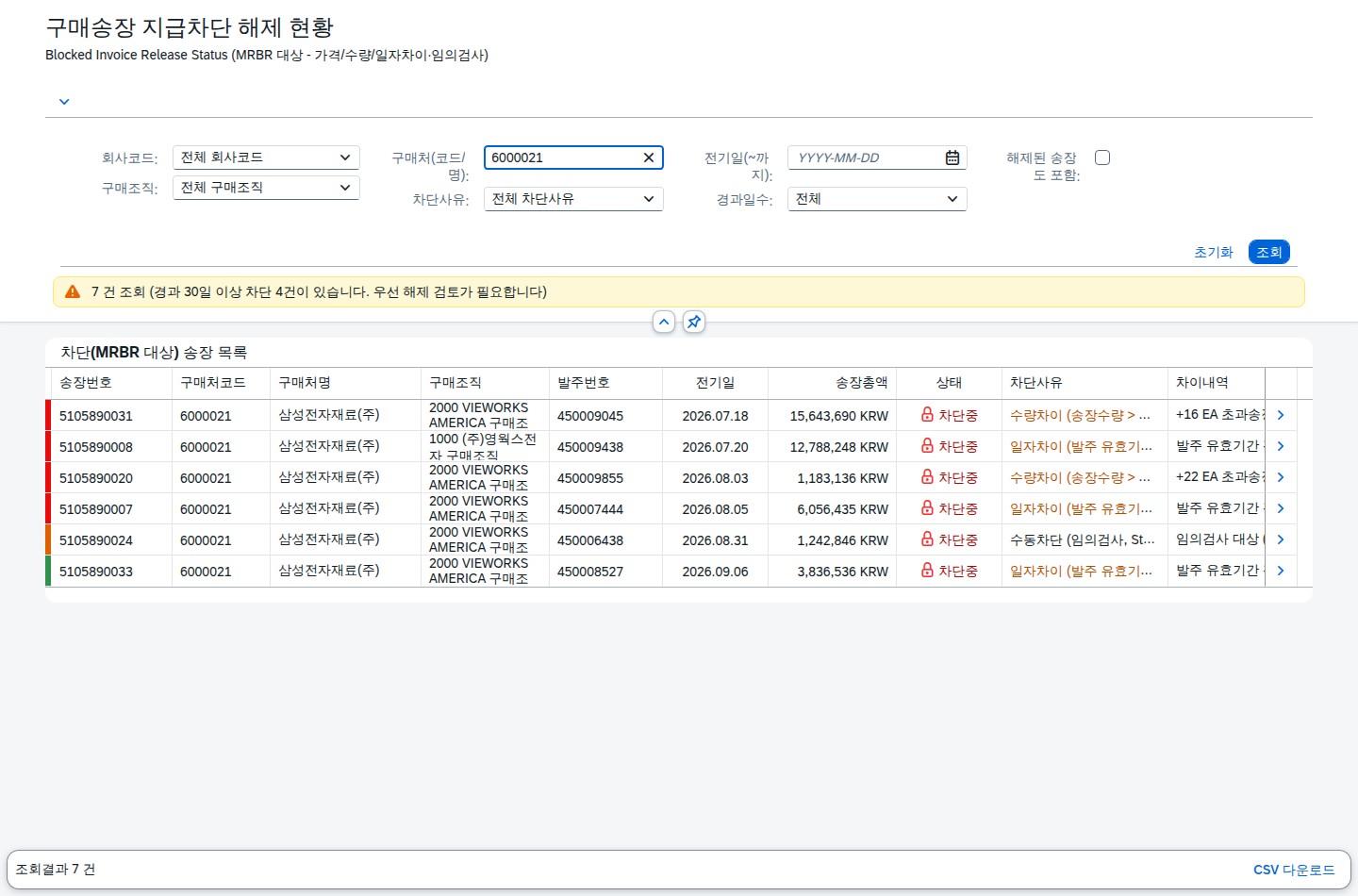Viewport: 1358px width, 896px height.
Task: Click the 구매처코드 column header
Action: (221, 383)
